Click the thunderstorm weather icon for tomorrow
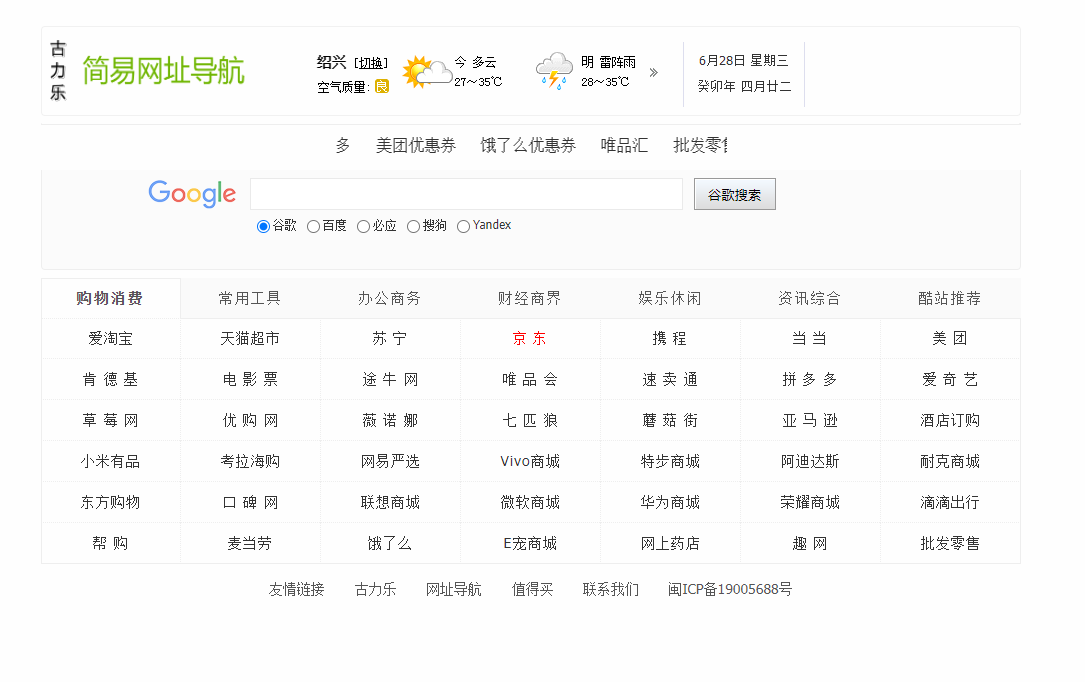Image resolution: width=1085 pixels, height=682 pixels. pos(554,71)
